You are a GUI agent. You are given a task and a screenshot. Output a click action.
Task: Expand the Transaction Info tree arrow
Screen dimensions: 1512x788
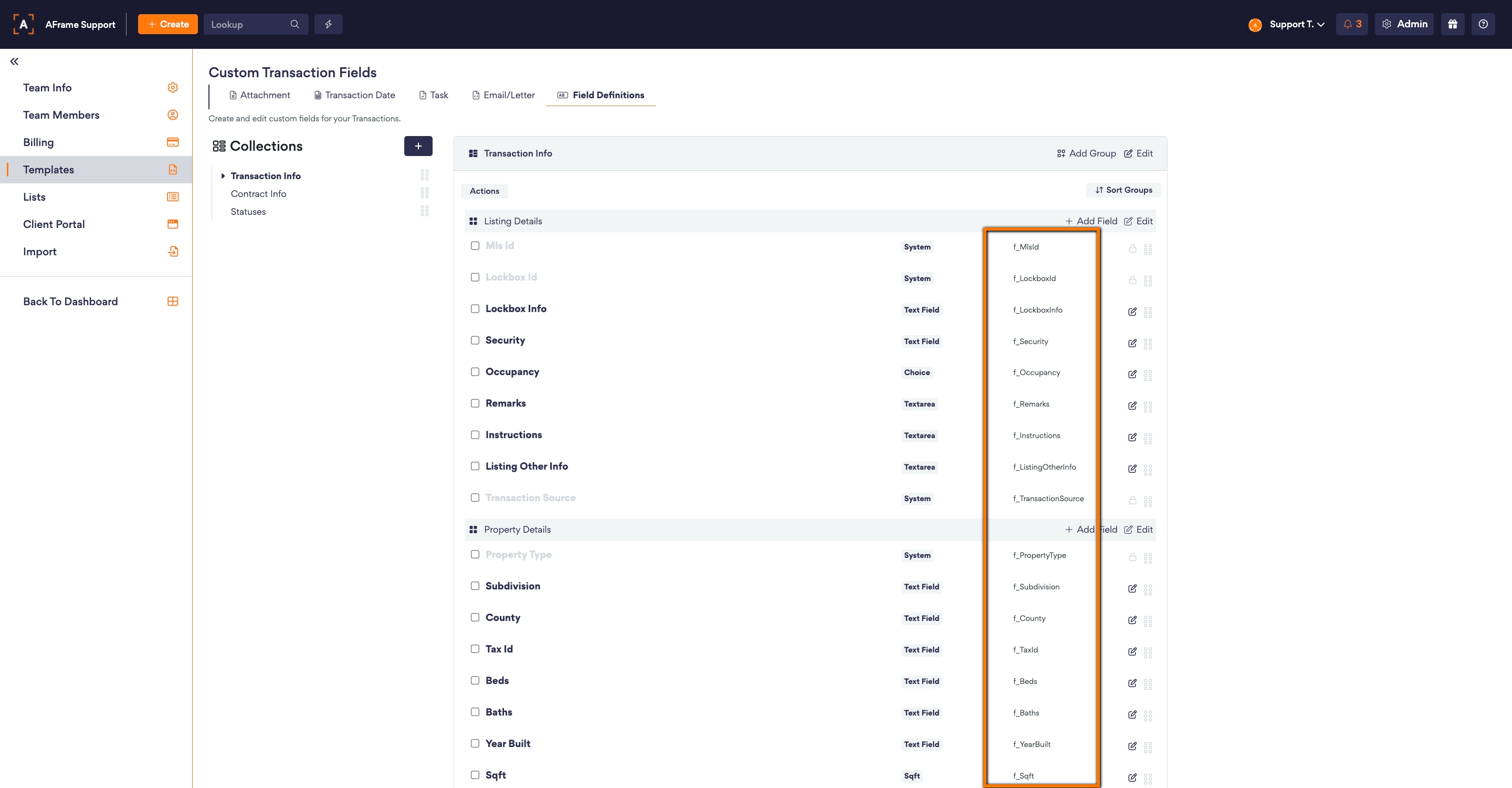click(x=223, y=176)
